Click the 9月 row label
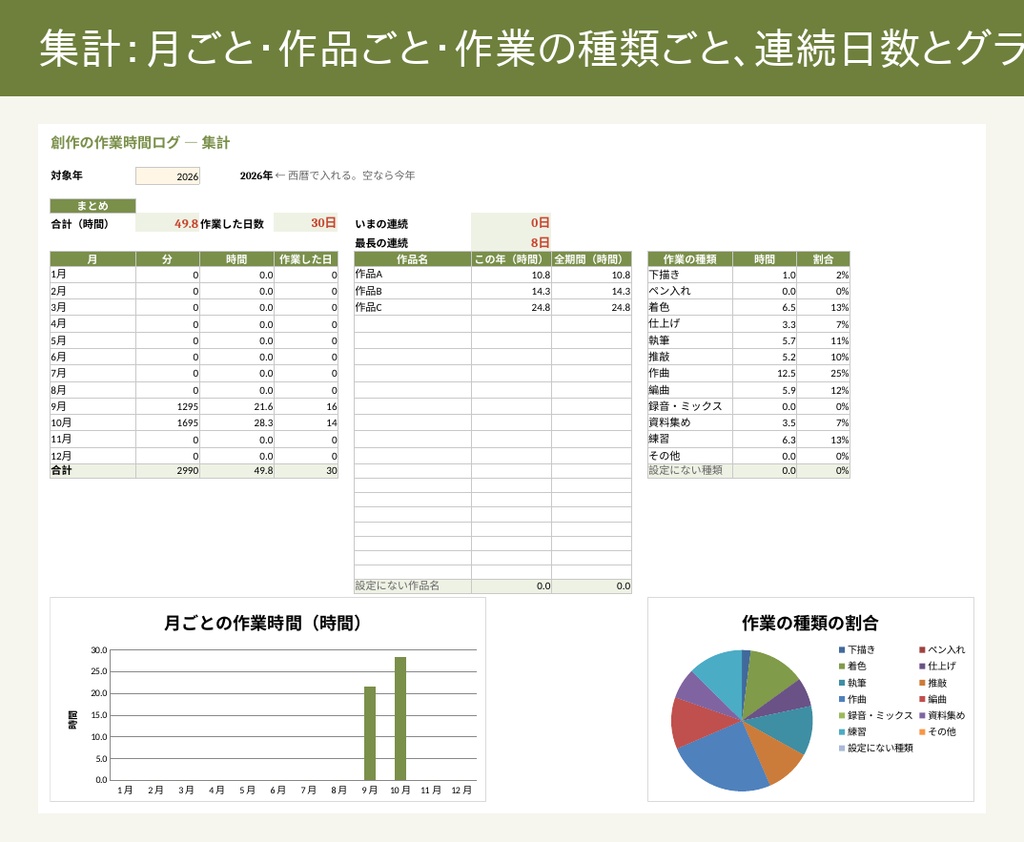The height and width of the screenshot is (842, 1024). click(93, 406)
